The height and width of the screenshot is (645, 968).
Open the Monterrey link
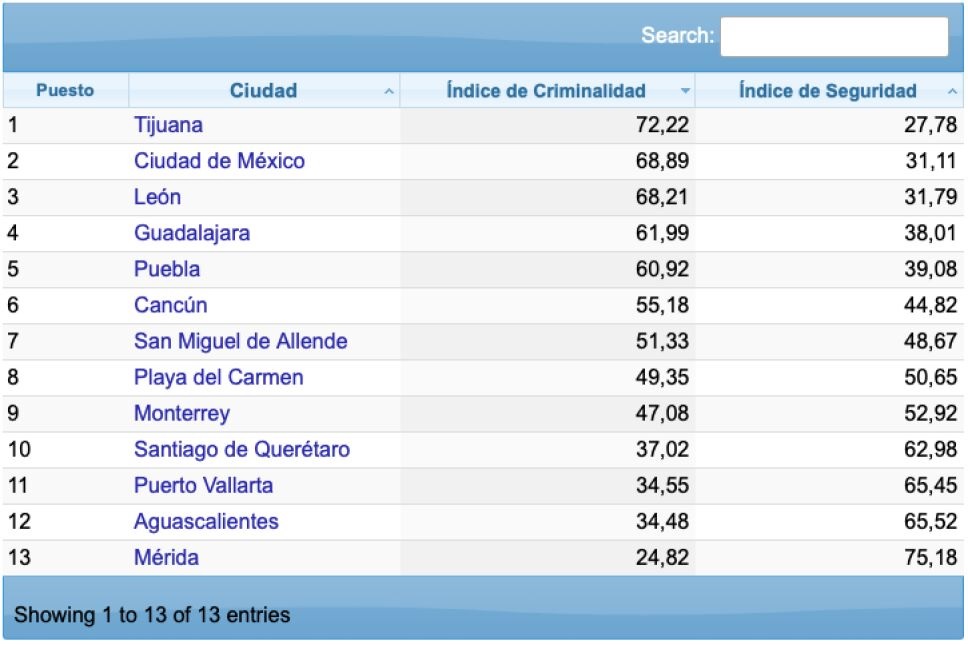pos(182,413)
